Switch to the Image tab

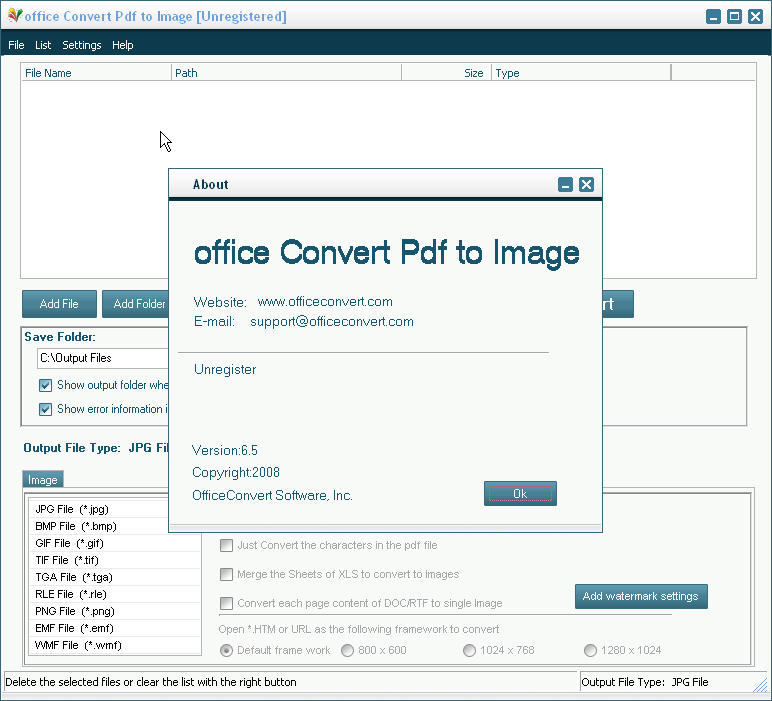point(43,479)
